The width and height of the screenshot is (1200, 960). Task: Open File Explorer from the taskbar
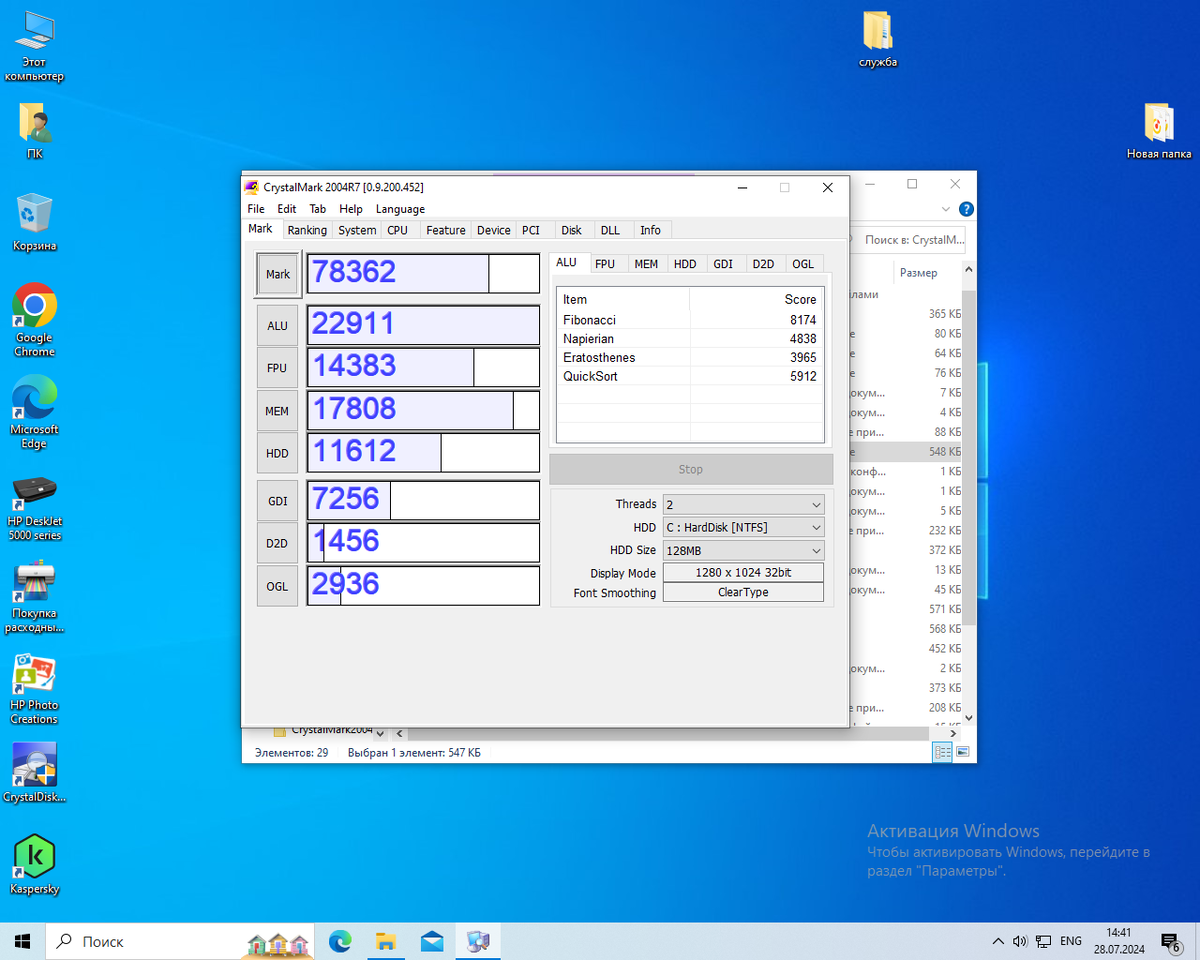[x=386, y=941]
